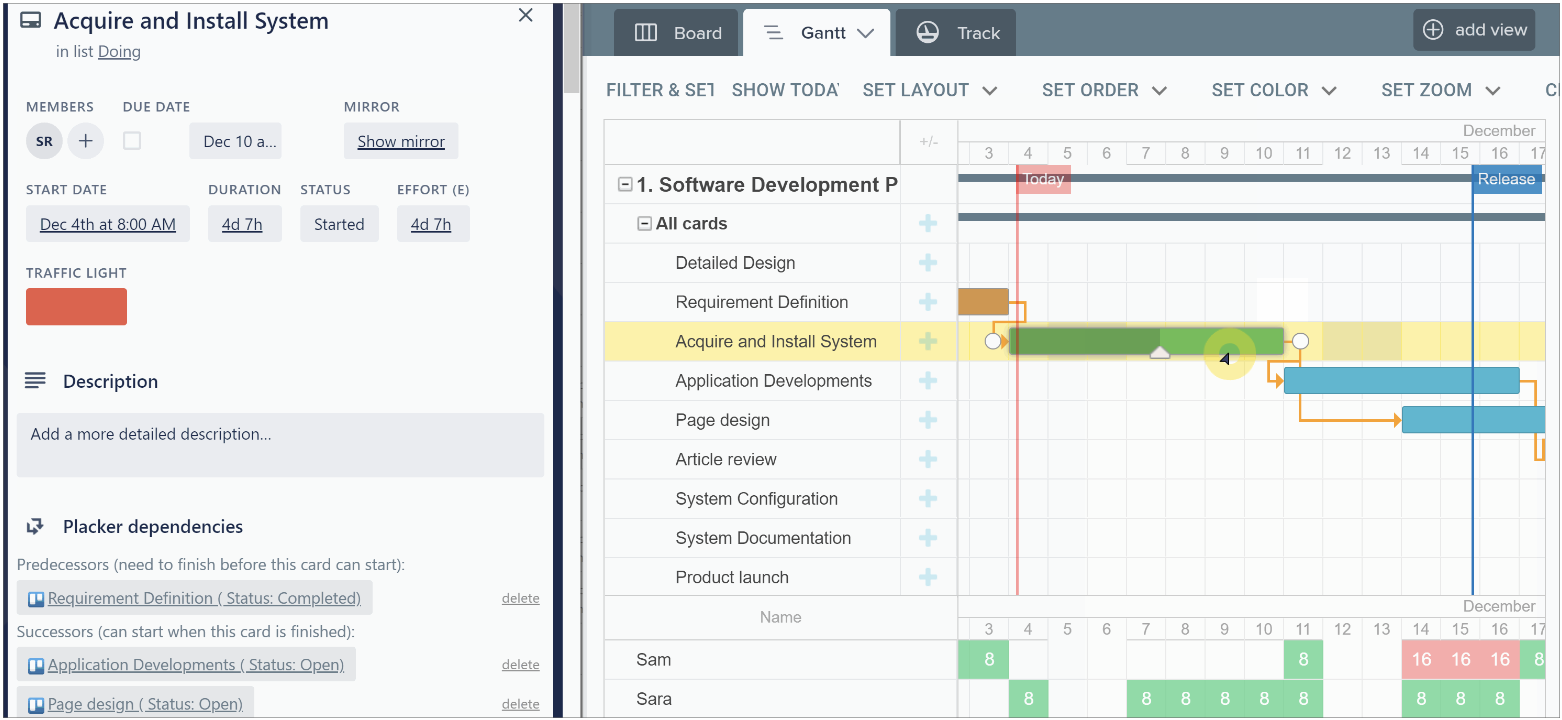Click plus icon beside Page design row

[928, 420]
